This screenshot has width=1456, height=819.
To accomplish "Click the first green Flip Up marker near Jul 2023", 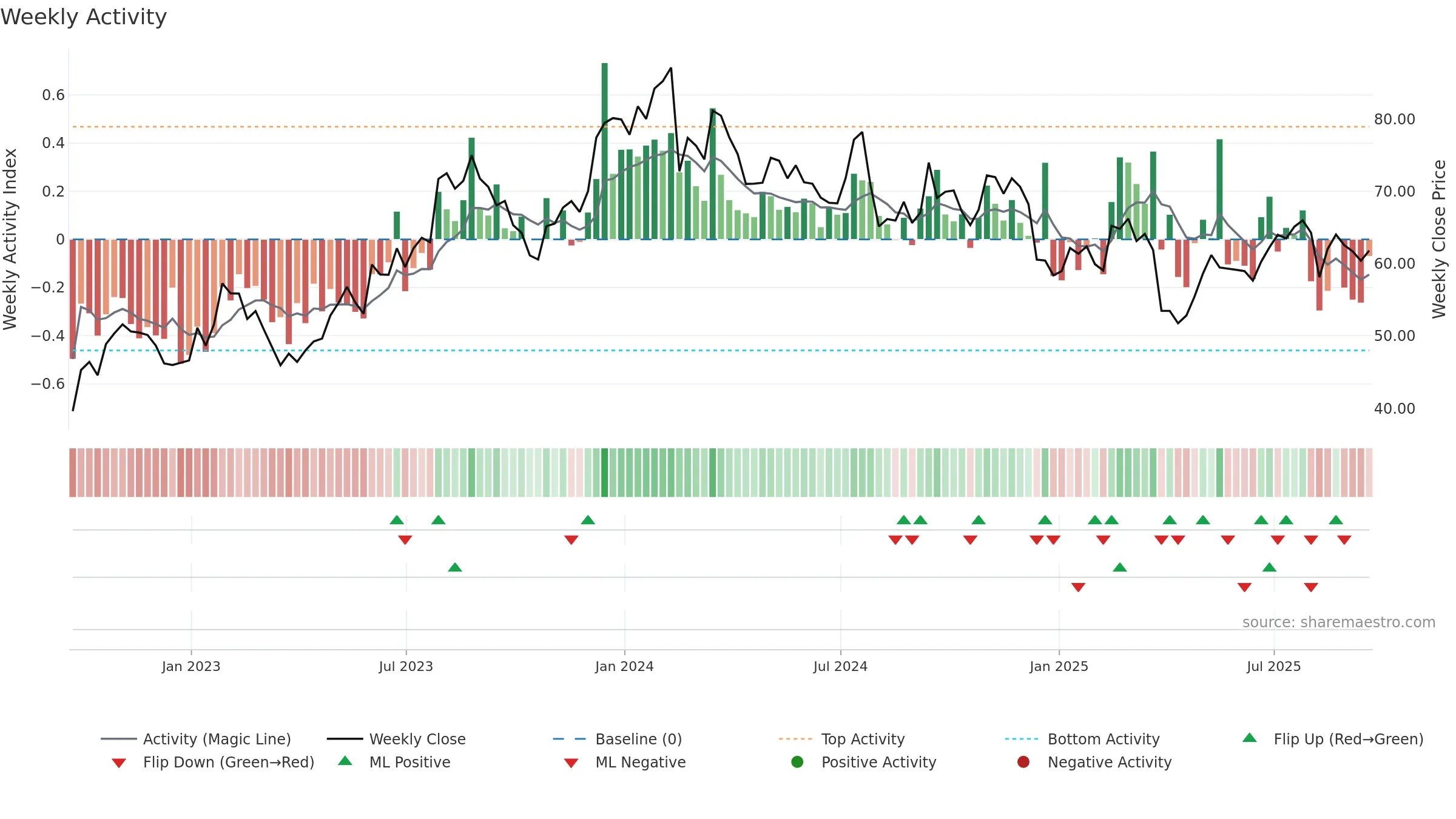I will [397, 520].
